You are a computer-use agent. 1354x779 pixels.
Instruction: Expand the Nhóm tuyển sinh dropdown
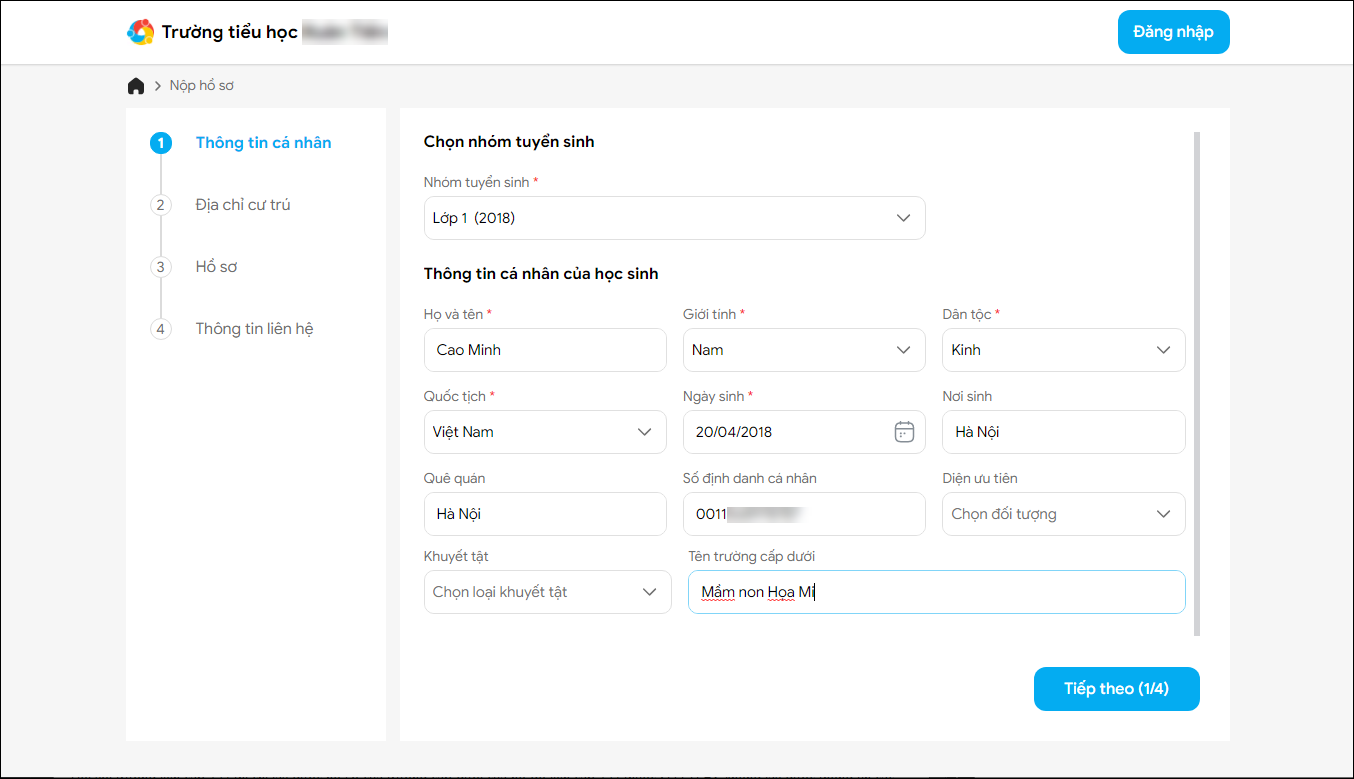pyautogui.click(x=674, y=218)
